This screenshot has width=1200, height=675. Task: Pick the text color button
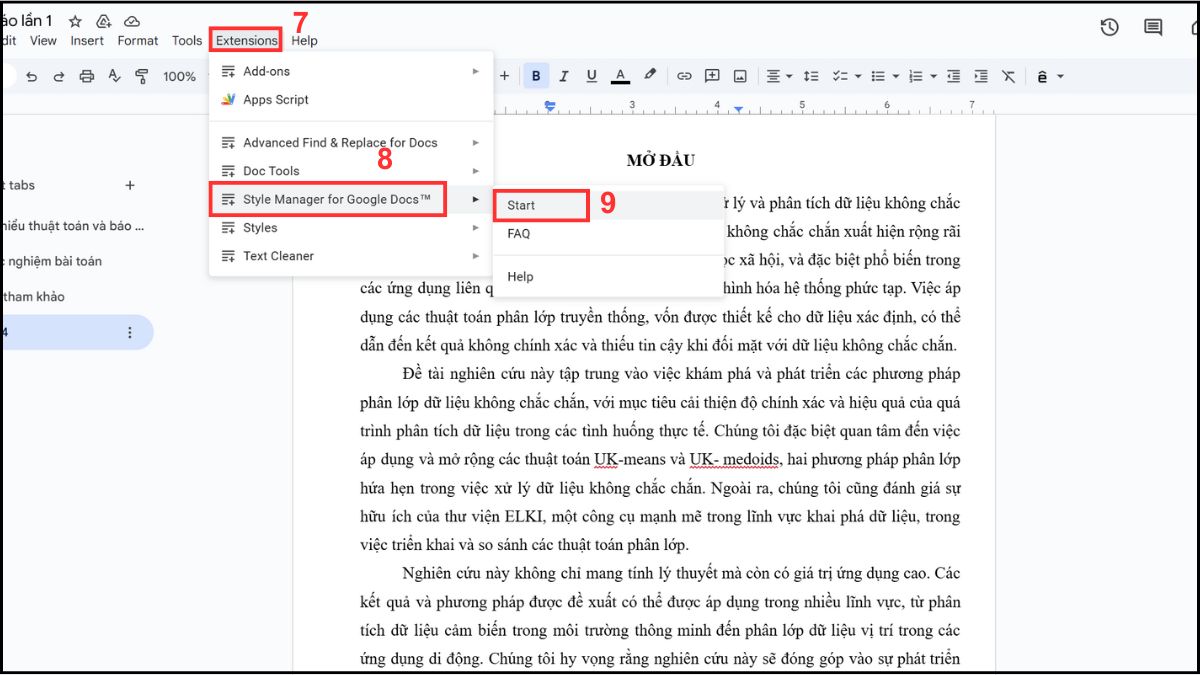pyautogui.click(x=620, y=76)
